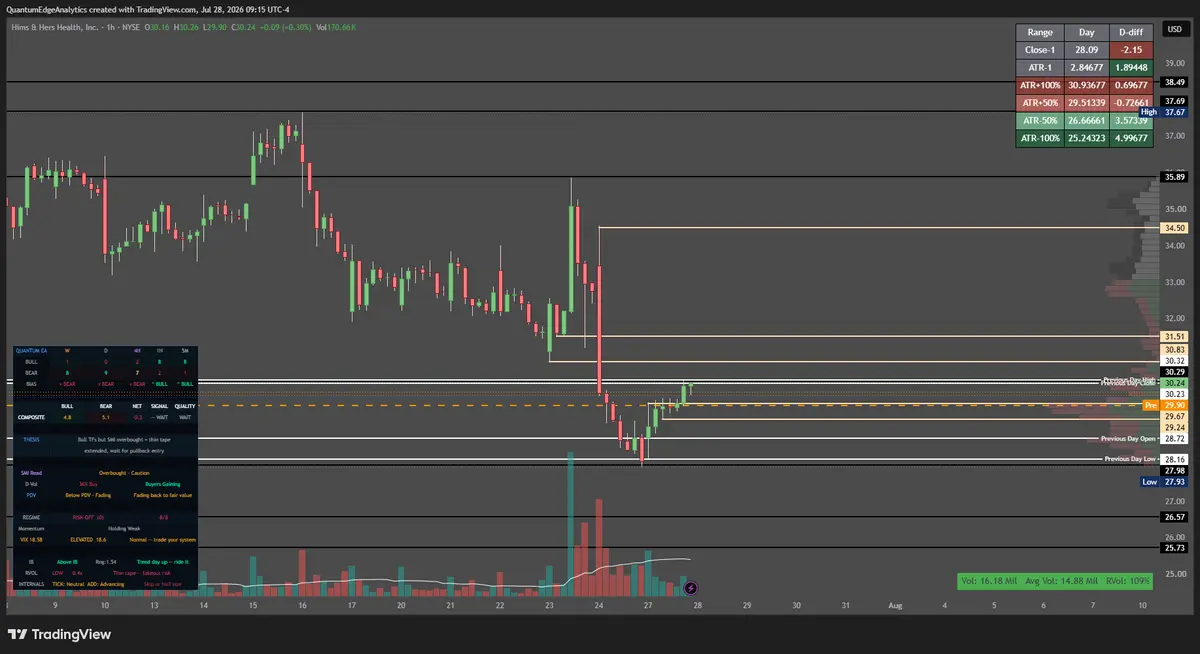The image size is (1200, 654).
Task: Click the Avg Vol: 14.88 Mil readout
Action: click(x=1062, y=580)
